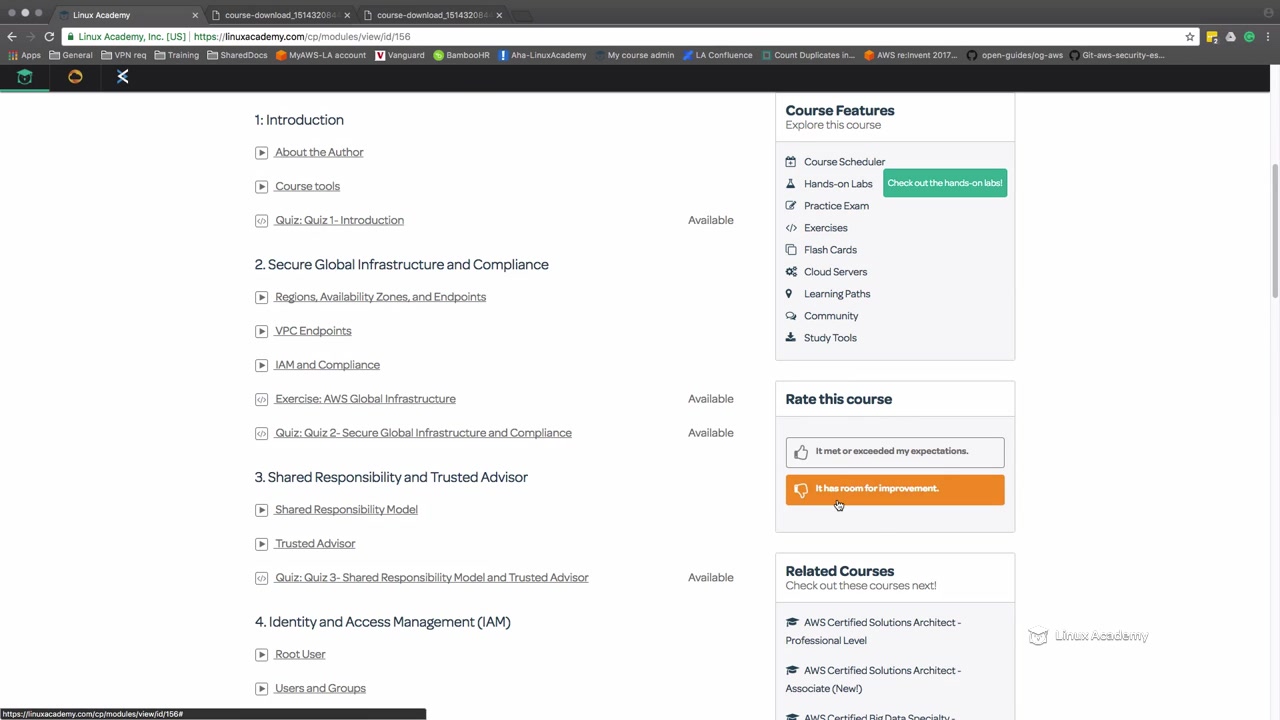Click the gears icon for Cloud Servers
Viewport: 1280px width, 720px height.
(x=791, y=272)
